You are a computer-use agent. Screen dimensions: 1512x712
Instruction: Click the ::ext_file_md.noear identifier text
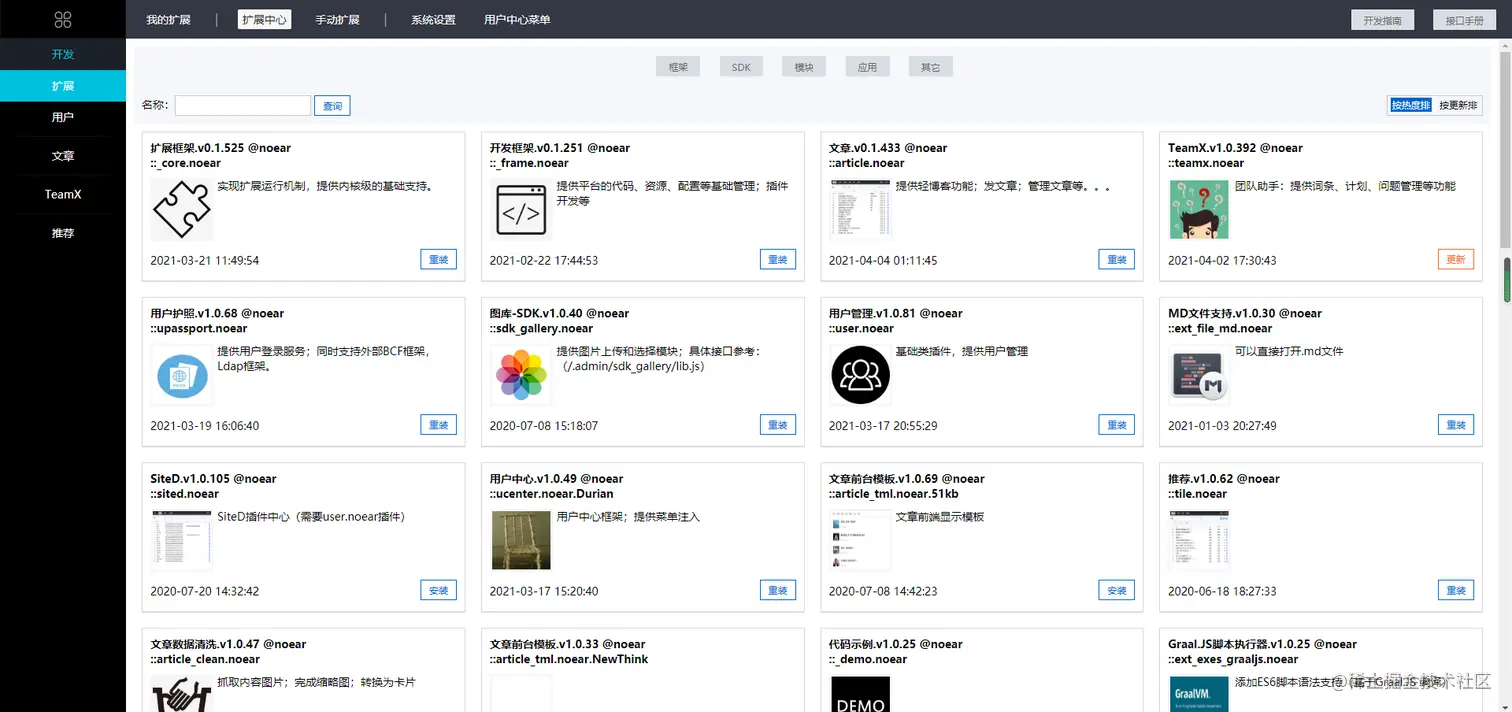click(x=1220, y=328)
